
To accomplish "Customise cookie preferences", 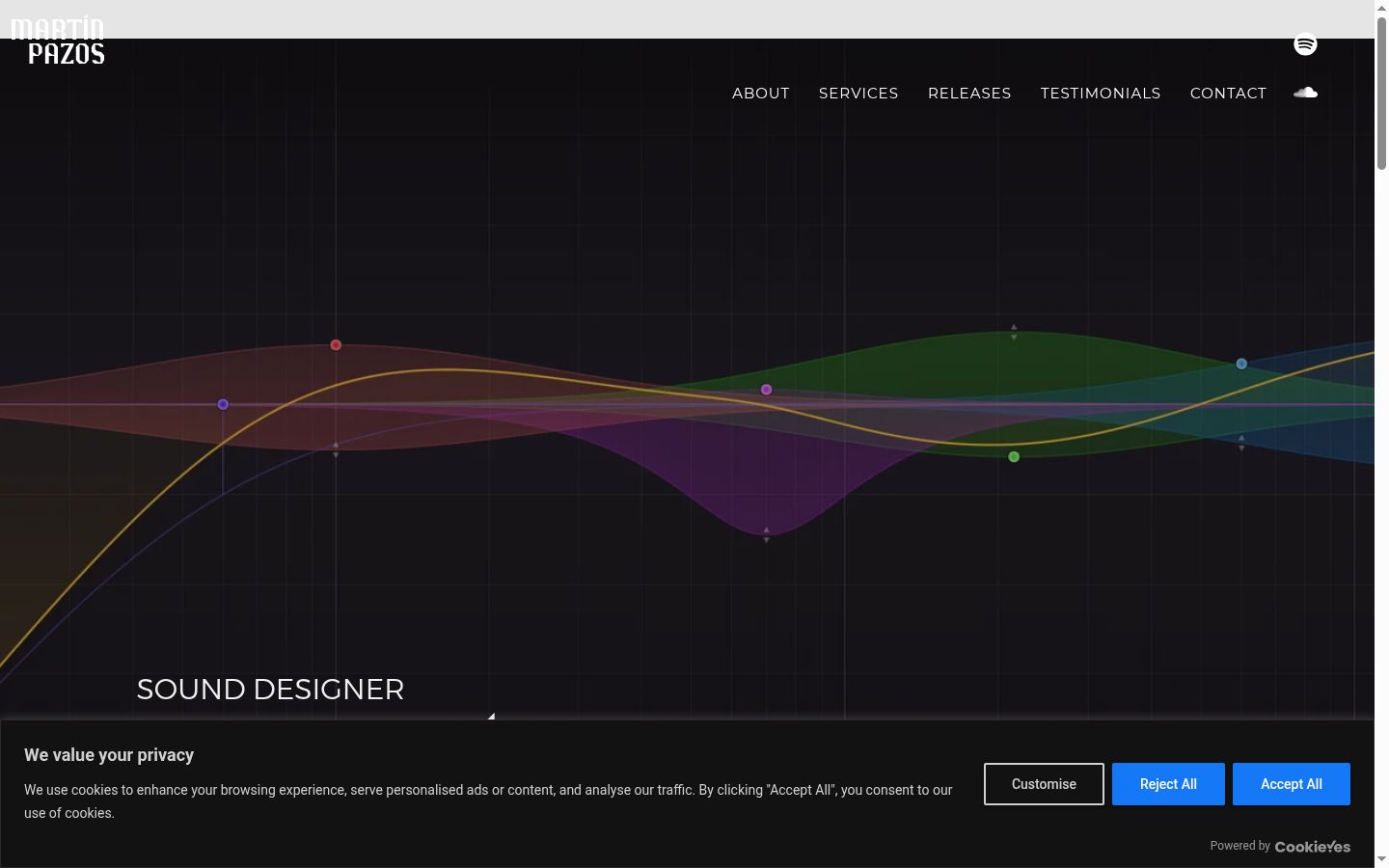I will [x=1044, y=784].
